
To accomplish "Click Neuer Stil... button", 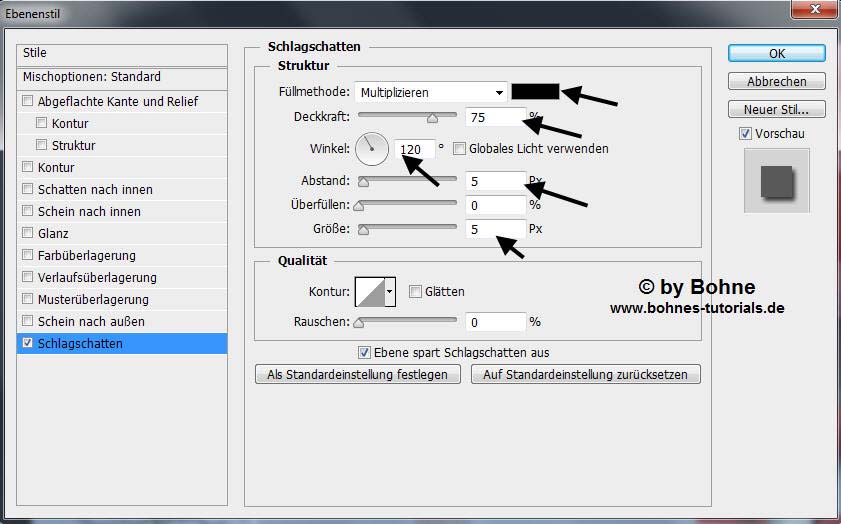I will click(x=776, y=109).
